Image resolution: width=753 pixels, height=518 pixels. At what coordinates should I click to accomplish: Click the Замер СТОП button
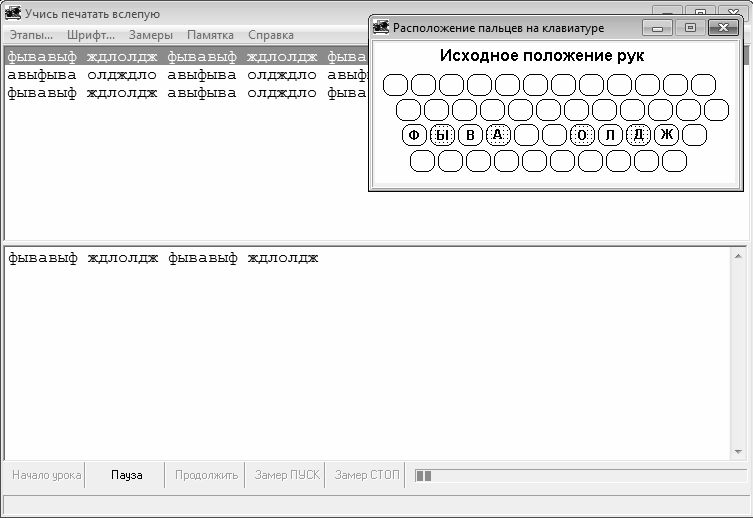coord(367,475)
